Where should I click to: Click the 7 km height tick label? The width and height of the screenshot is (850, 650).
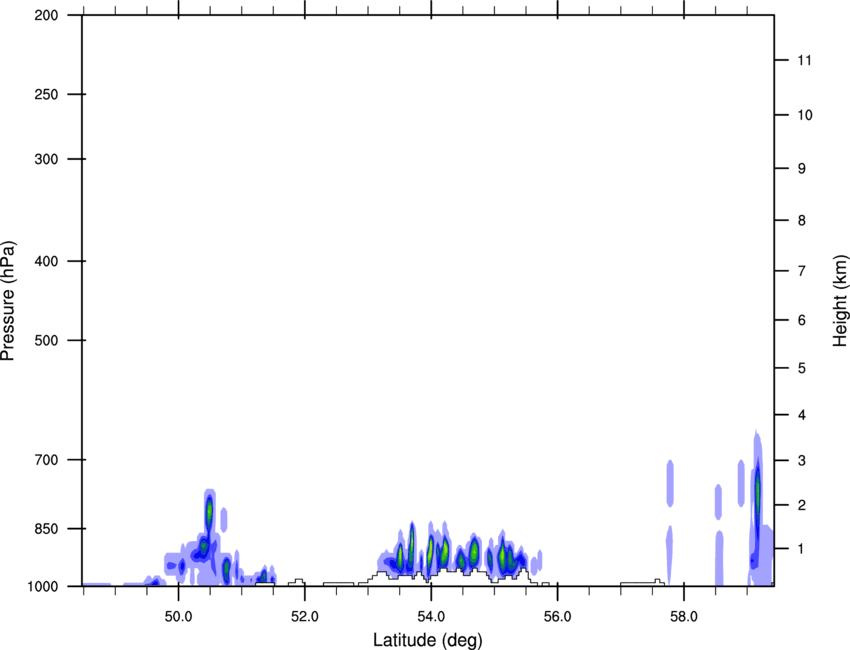(802, 271)
